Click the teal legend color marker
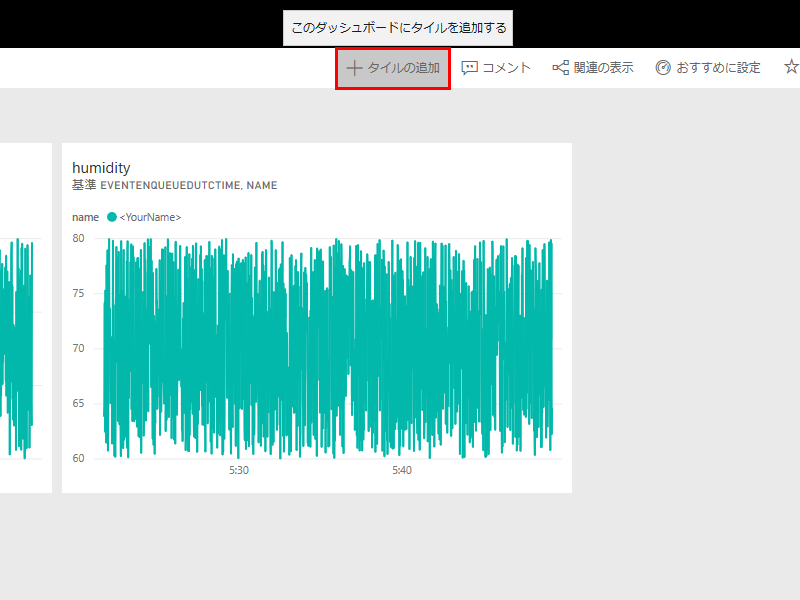This screenshot has height=600, width=800. click(x=112, y=217)
